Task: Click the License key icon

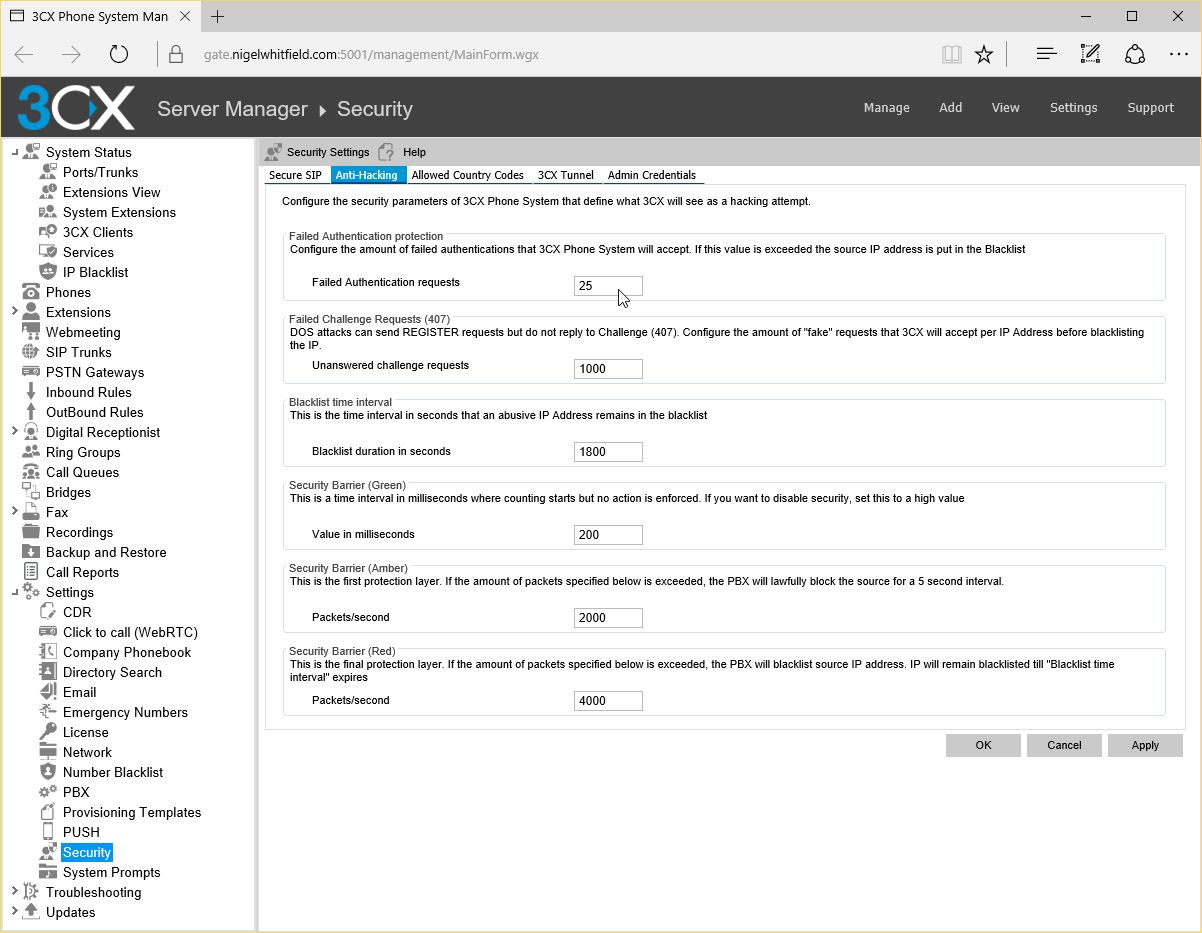Action: [x=48, y=732]
